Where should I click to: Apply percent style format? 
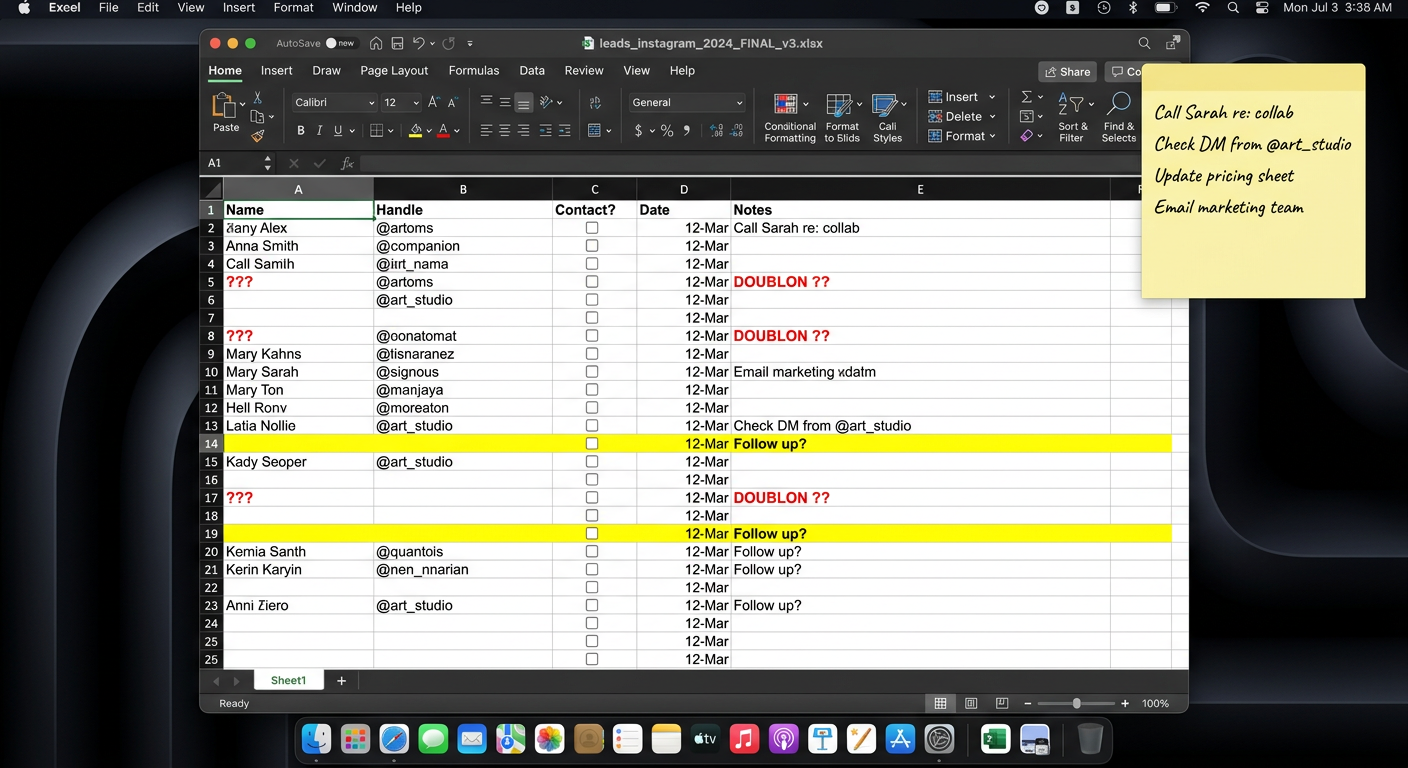tap(667, 131)
